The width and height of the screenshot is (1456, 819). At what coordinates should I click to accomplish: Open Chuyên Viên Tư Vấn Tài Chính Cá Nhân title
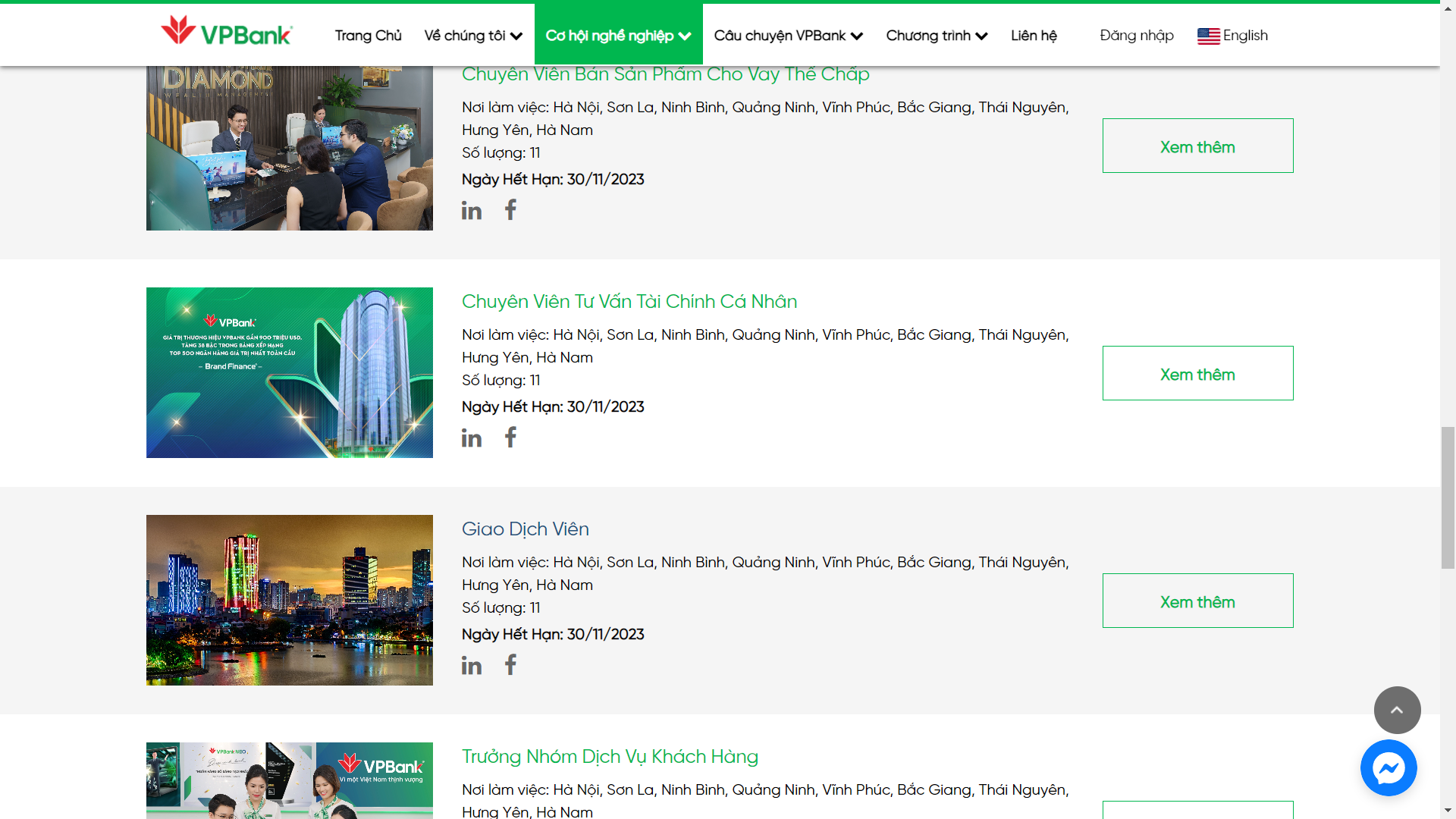629,302
